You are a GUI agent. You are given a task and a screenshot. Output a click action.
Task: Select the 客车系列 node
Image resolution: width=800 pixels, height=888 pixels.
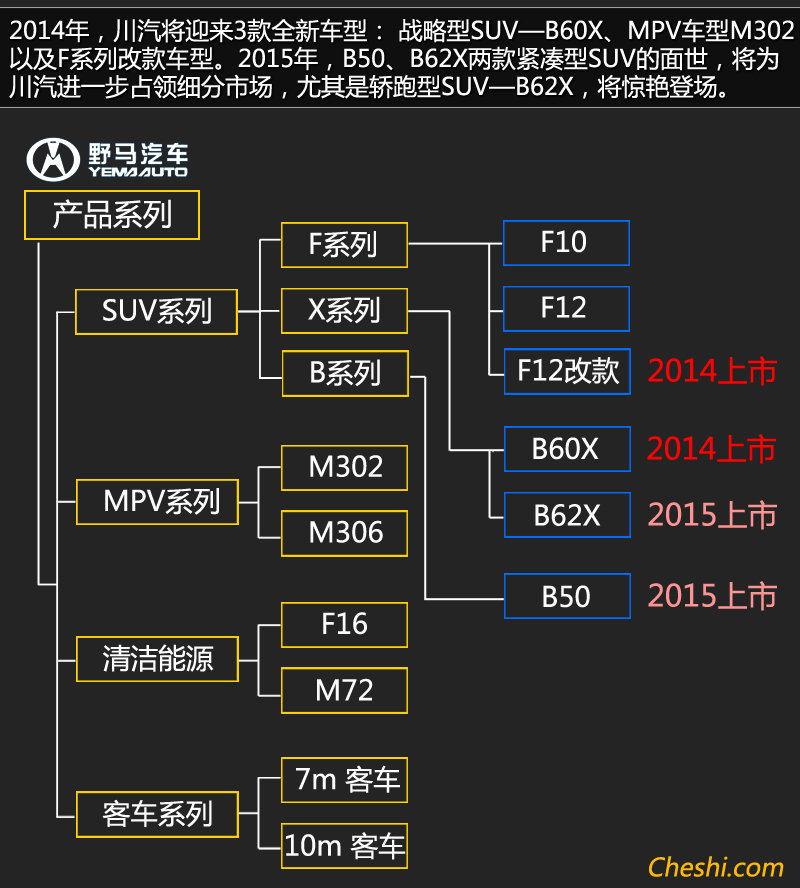coord(157,814)
